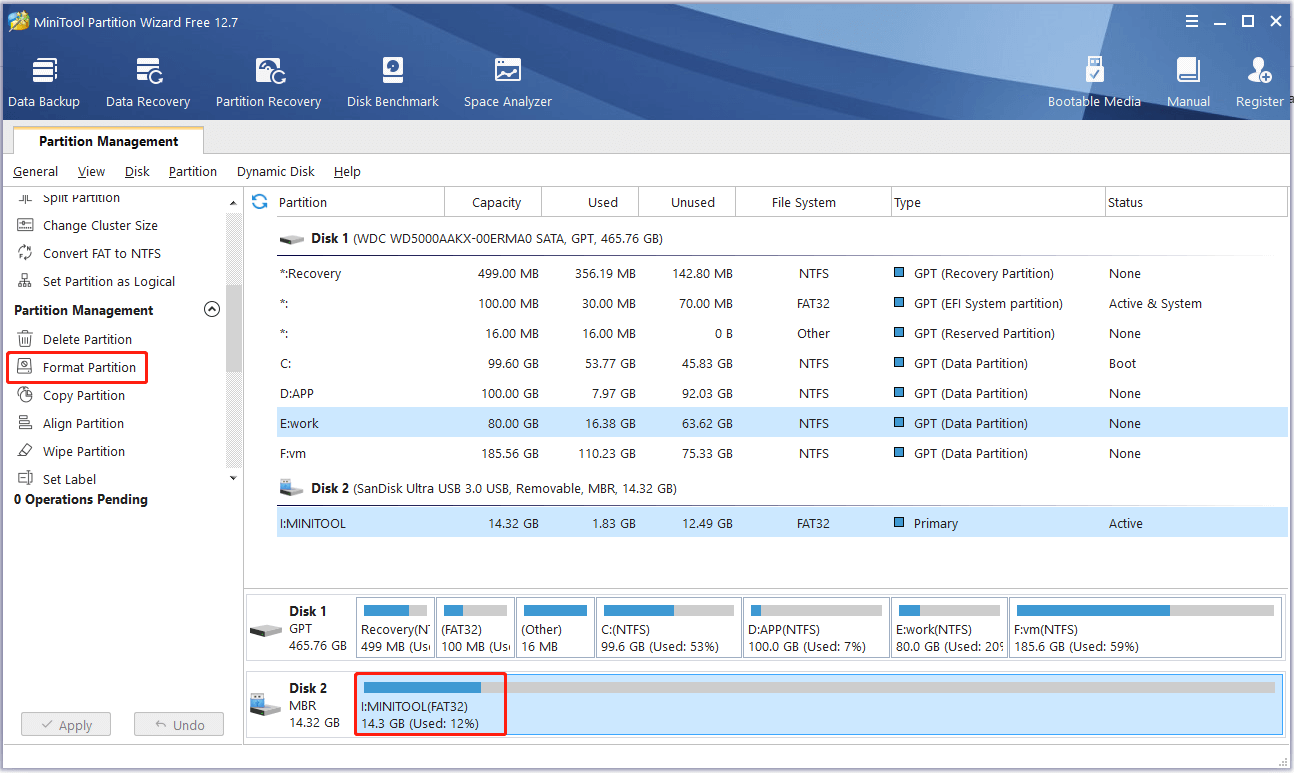The image size is (1294, 773).
Task: Click the Undo button
Action: tap(179, 725)
